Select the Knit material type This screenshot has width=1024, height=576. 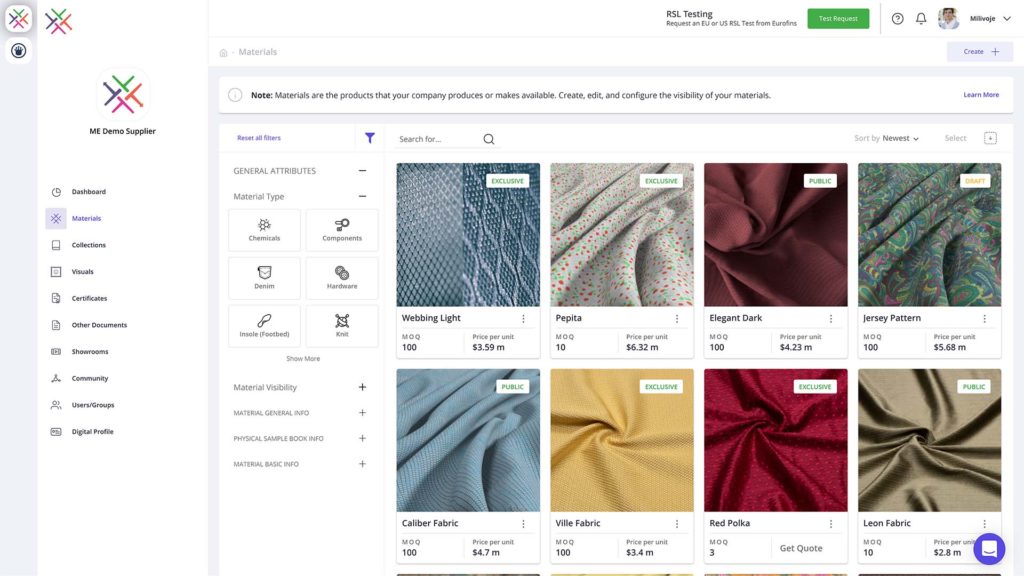point(342,324)
